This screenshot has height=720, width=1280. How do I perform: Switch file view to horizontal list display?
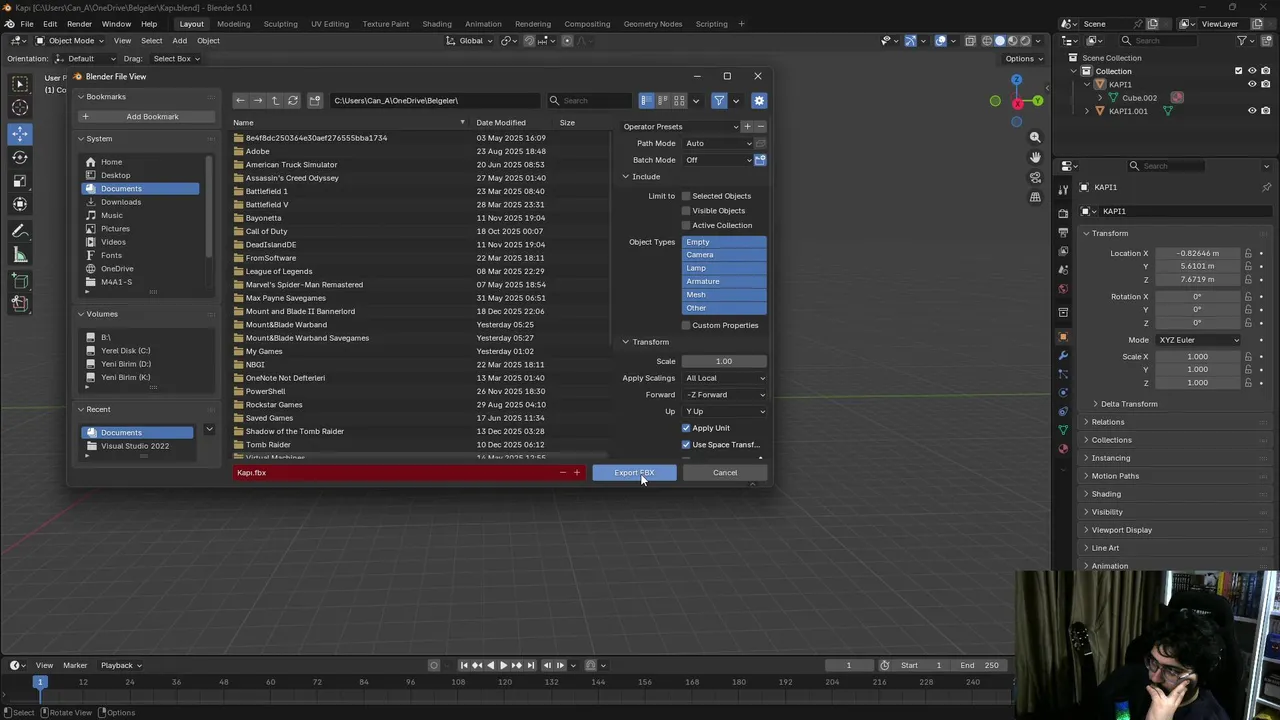point(663,100)
